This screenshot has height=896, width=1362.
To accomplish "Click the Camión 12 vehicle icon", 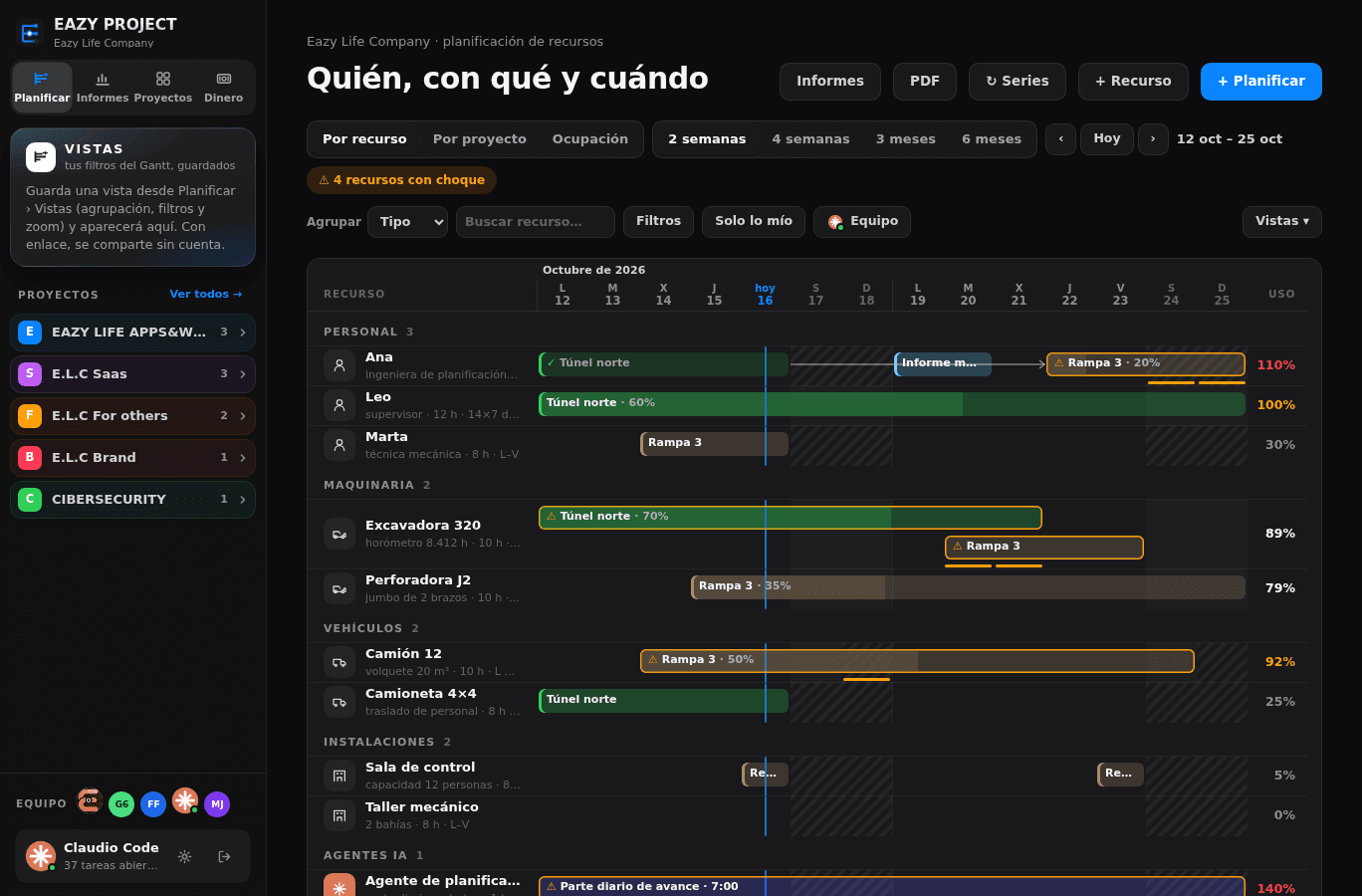I will tap(340, 662).
